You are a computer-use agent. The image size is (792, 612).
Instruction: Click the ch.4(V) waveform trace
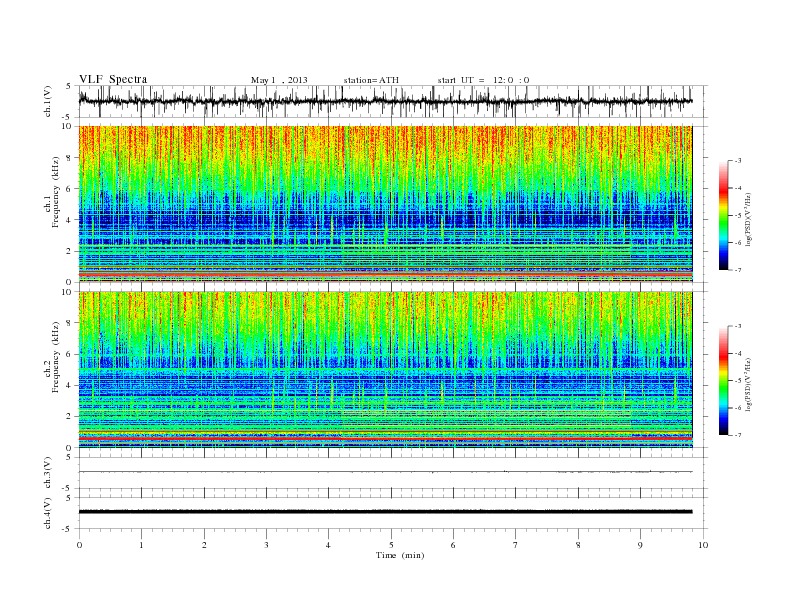click(x=385, y=512)
